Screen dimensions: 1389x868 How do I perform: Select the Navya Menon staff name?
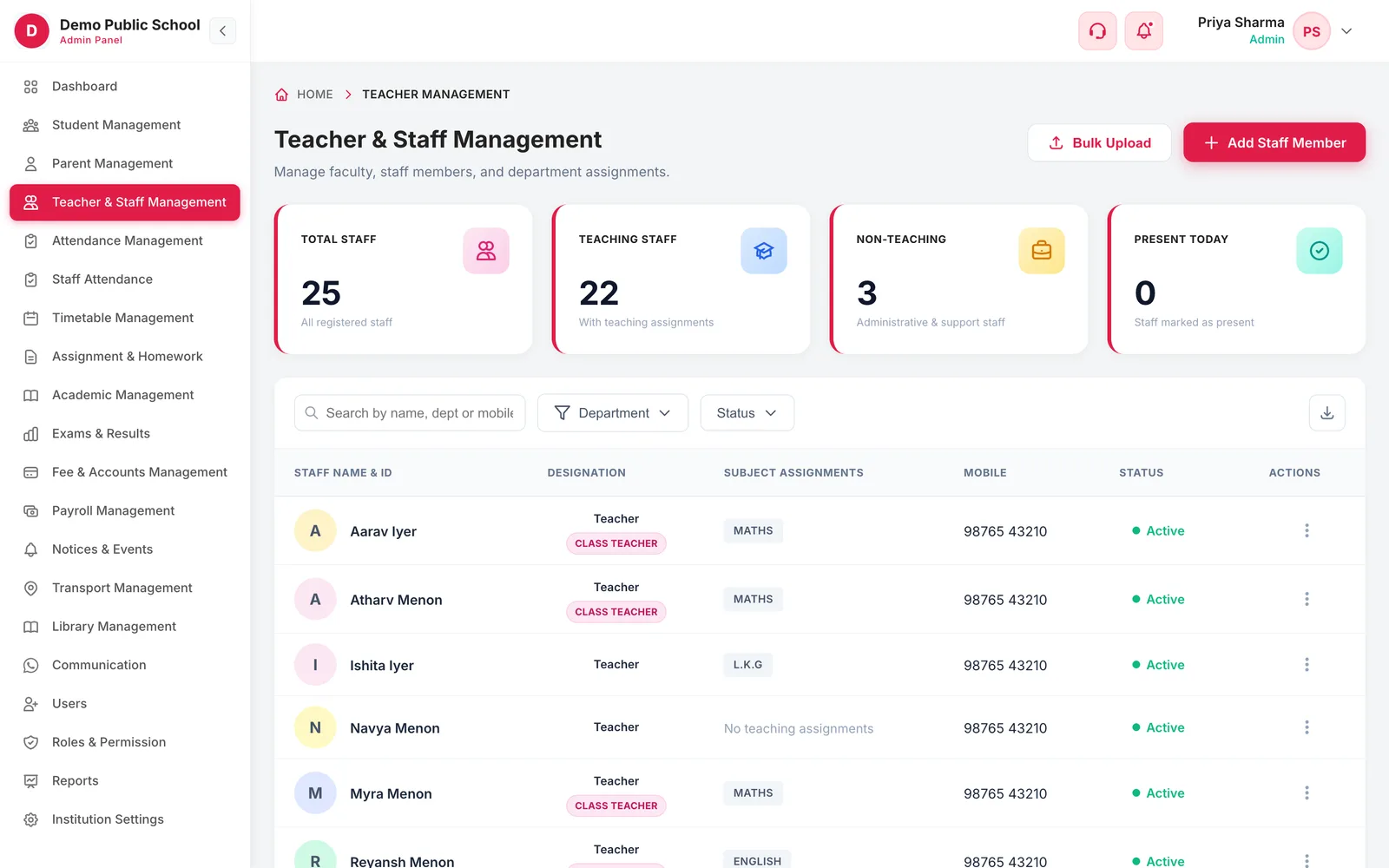coord(395,728)
